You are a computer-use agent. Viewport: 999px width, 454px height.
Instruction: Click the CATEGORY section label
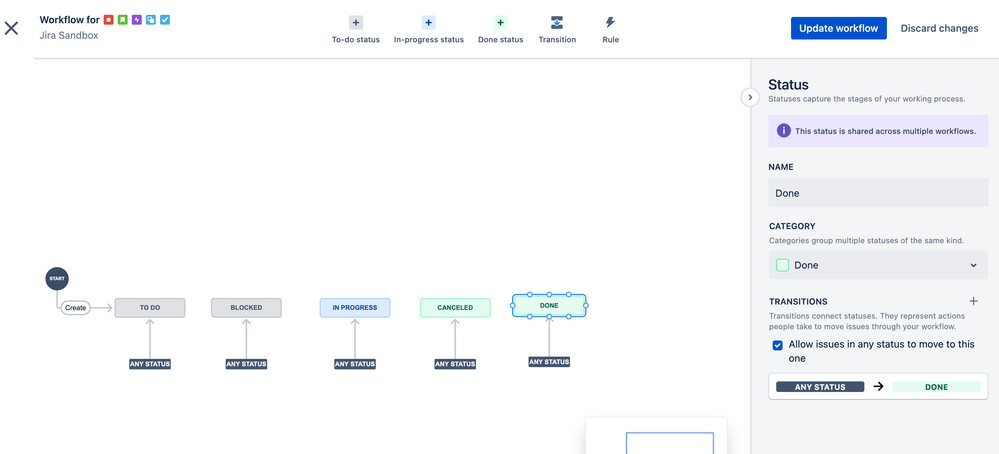[x=792, y=226]
